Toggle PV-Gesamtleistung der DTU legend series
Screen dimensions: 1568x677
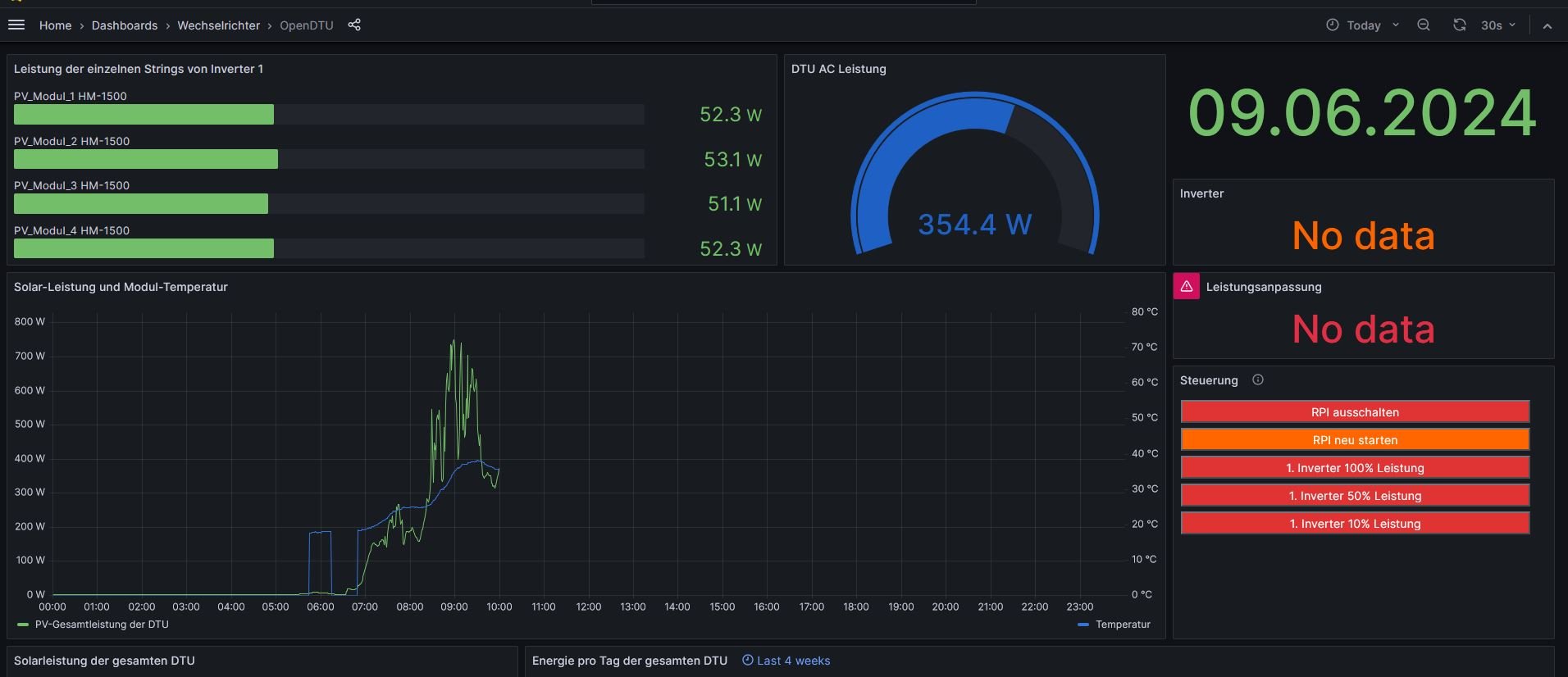102,625
